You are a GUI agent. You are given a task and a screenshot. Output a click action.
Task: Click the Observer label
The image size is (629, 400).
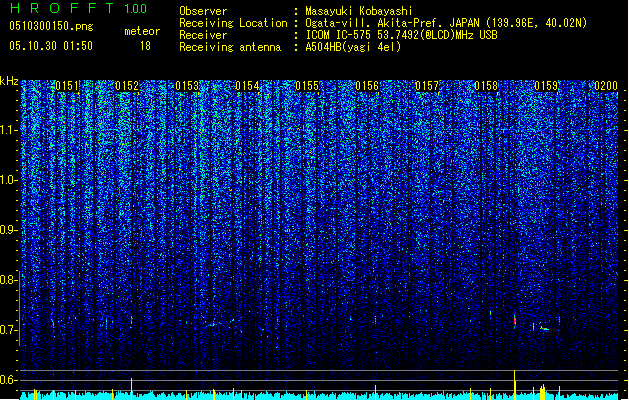[x=203, y=11]
